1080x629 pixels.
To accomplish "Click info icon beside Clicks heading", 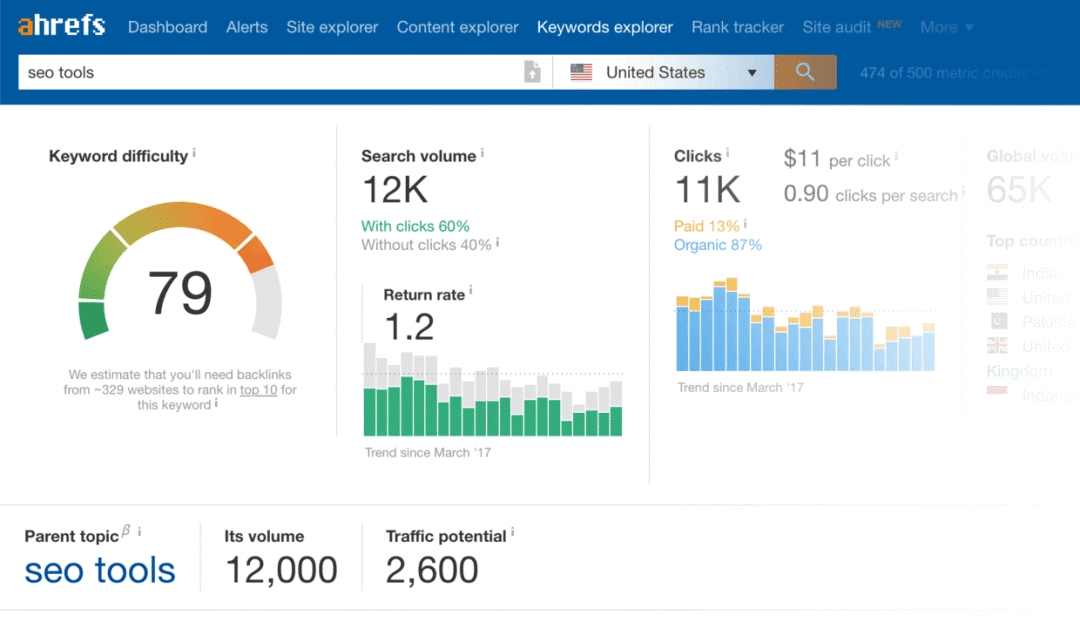I will tap(728, 154).
